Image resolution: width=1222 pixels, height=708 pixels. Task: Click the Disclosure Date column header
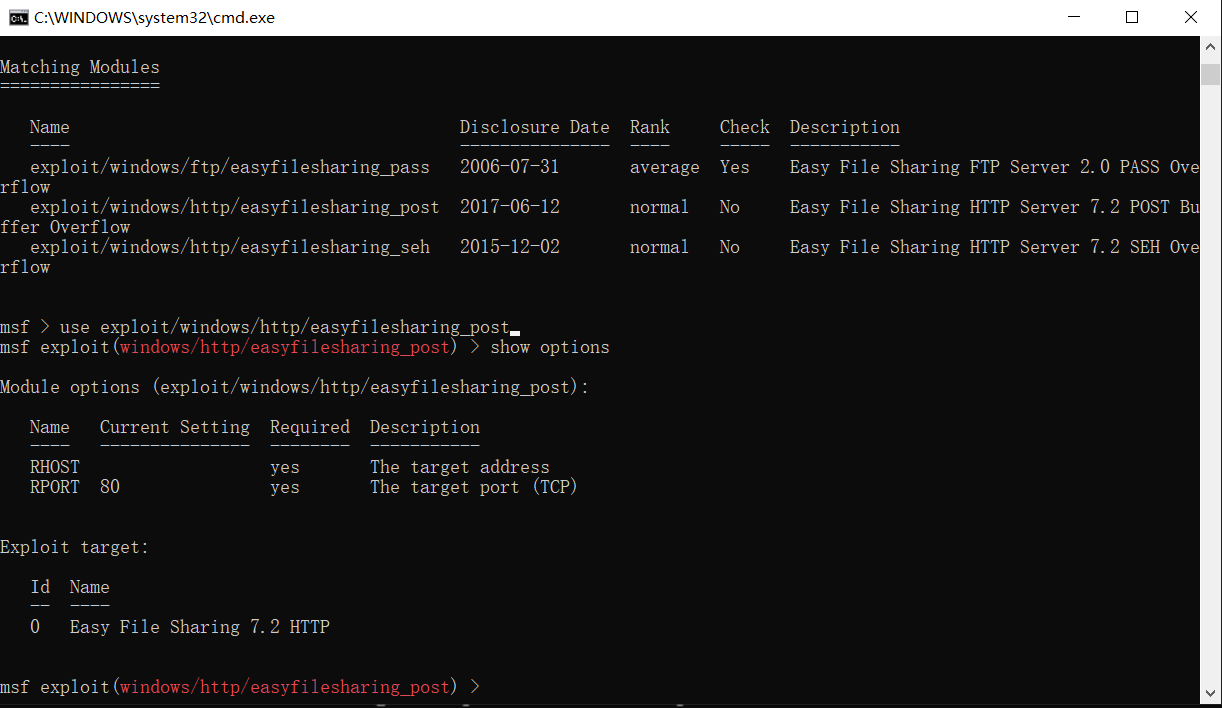[535, 127]
